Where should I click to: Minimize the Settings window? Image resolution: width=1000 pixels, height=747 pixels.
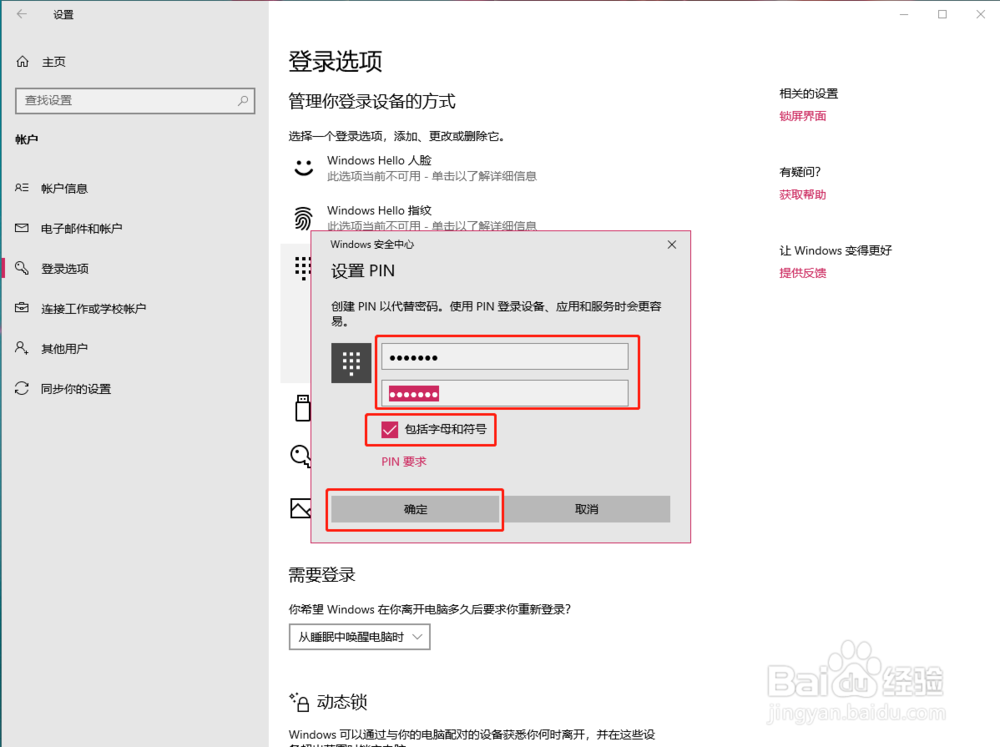pyautogui.click(x=904, y=14)
